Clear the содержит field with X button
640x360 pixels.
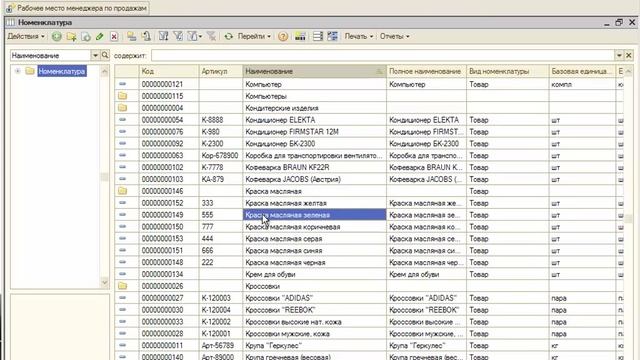629,55
